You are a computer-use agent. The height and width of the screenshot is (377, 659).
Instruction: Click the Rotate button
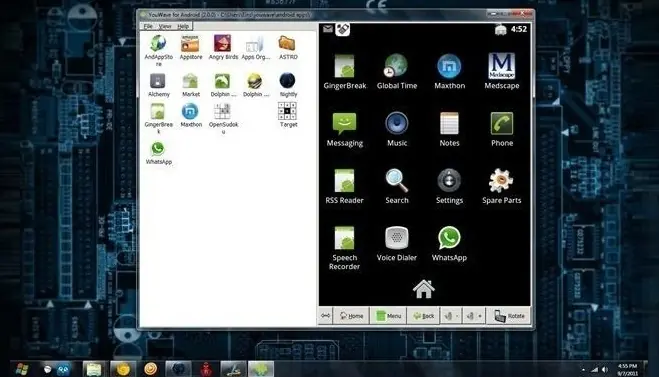coord(509,316)
